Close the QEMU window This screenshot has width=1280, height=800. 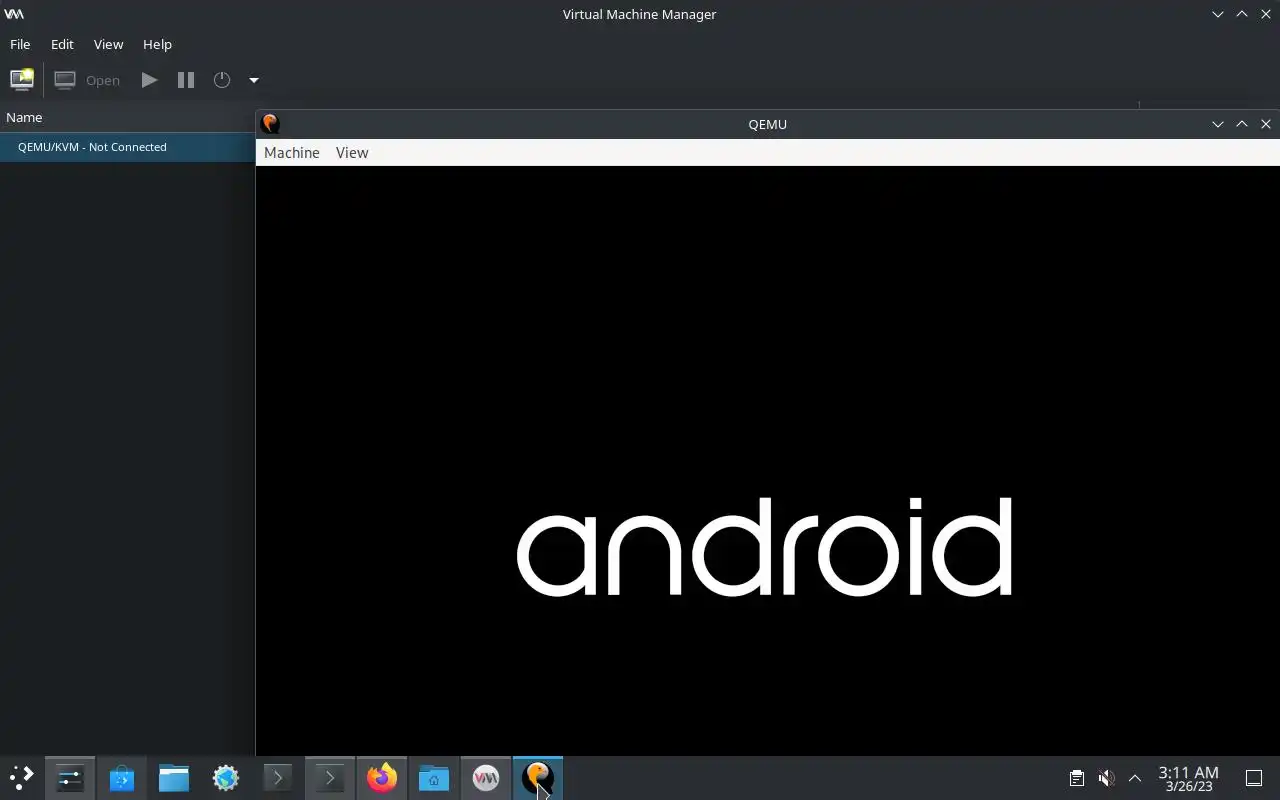click(1266, 124)
